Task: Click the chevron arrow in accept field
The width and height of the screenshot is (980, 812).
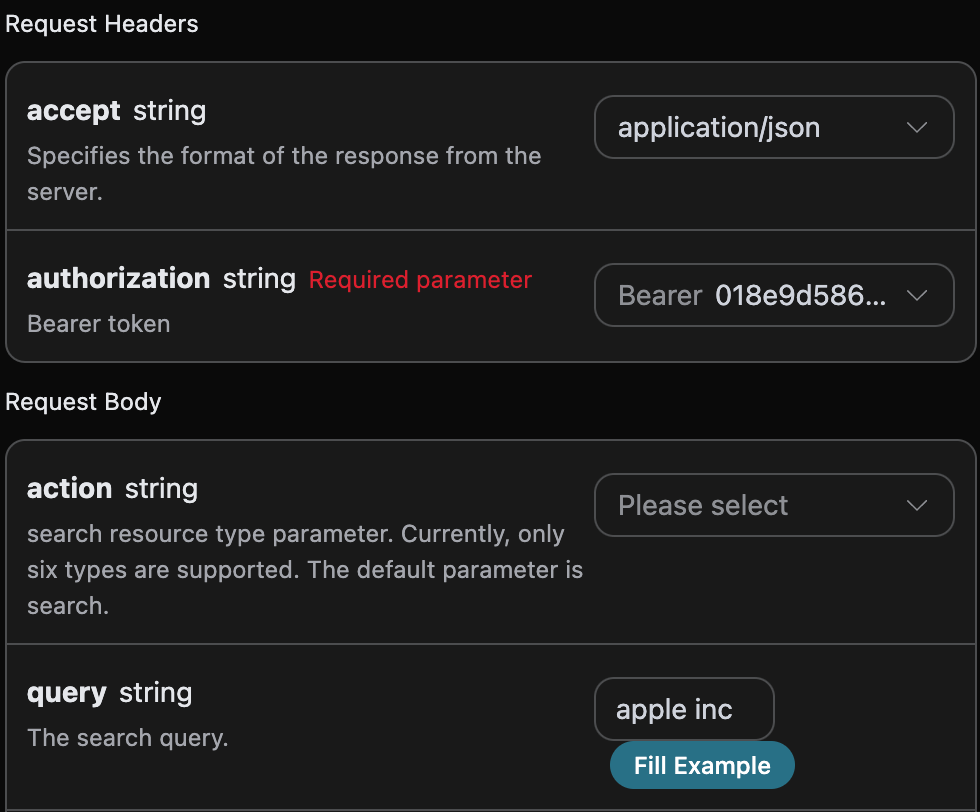Action: click(916, 127)
